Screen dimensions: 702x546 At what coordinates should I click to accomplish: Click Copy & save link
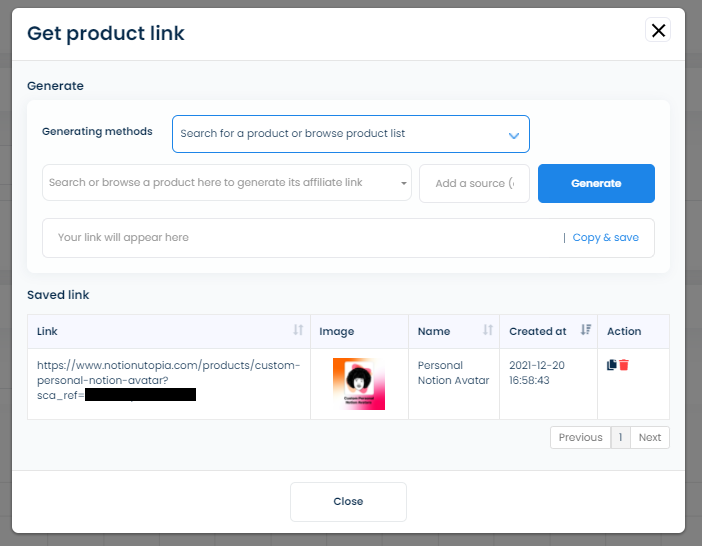tap(605, 238)
